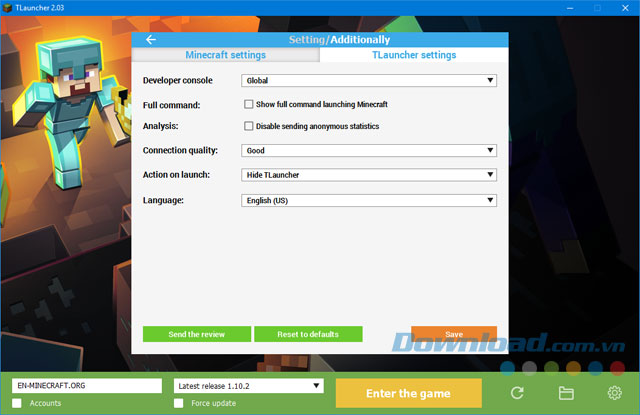Close the TLauncher window

(x=625, y=8)
